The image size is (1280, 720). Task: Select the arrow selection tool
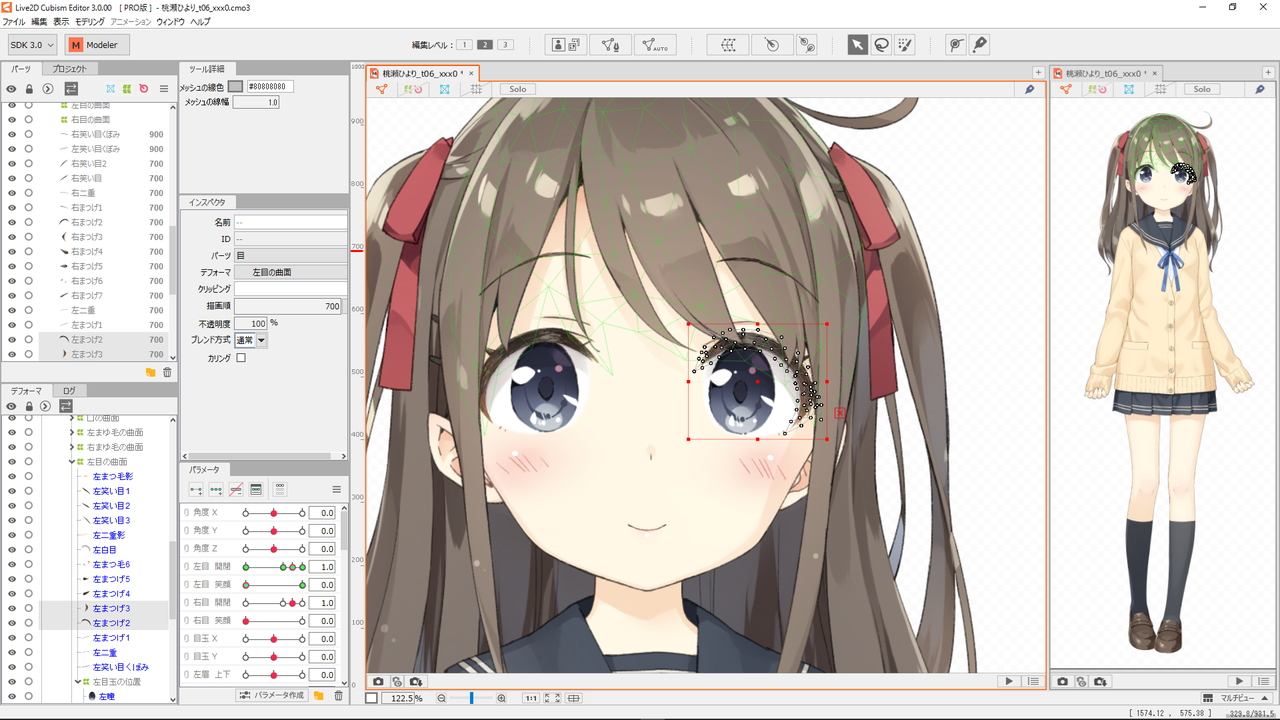point(858,45)
